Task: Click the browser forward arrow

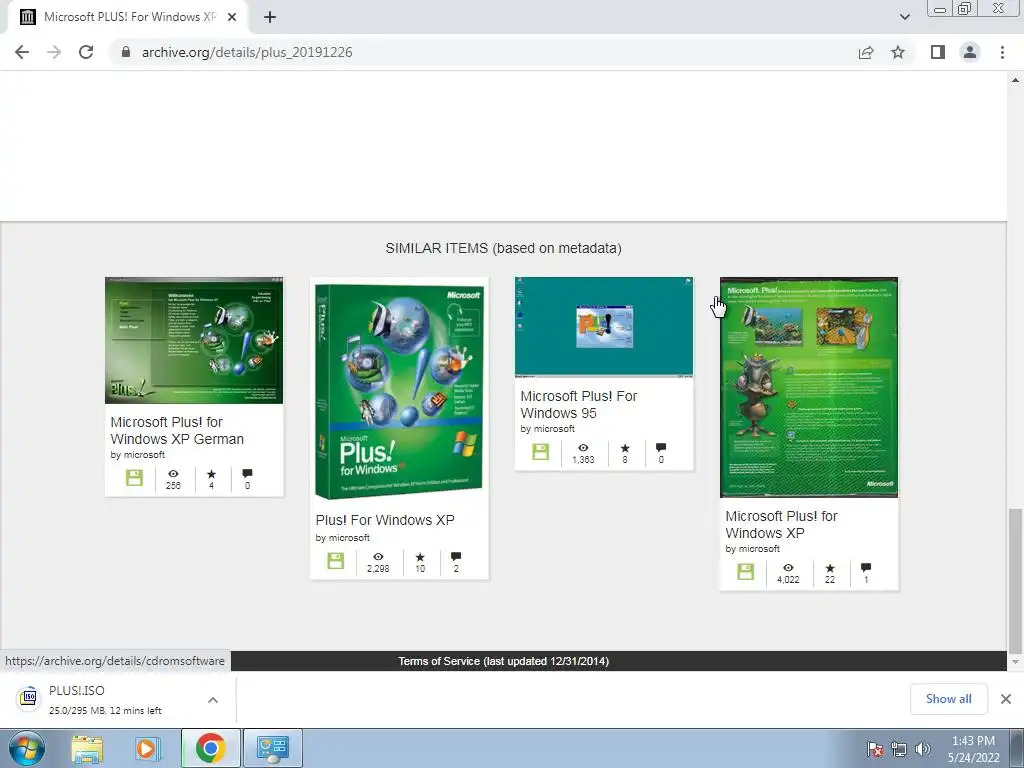Action: [54, 52]
